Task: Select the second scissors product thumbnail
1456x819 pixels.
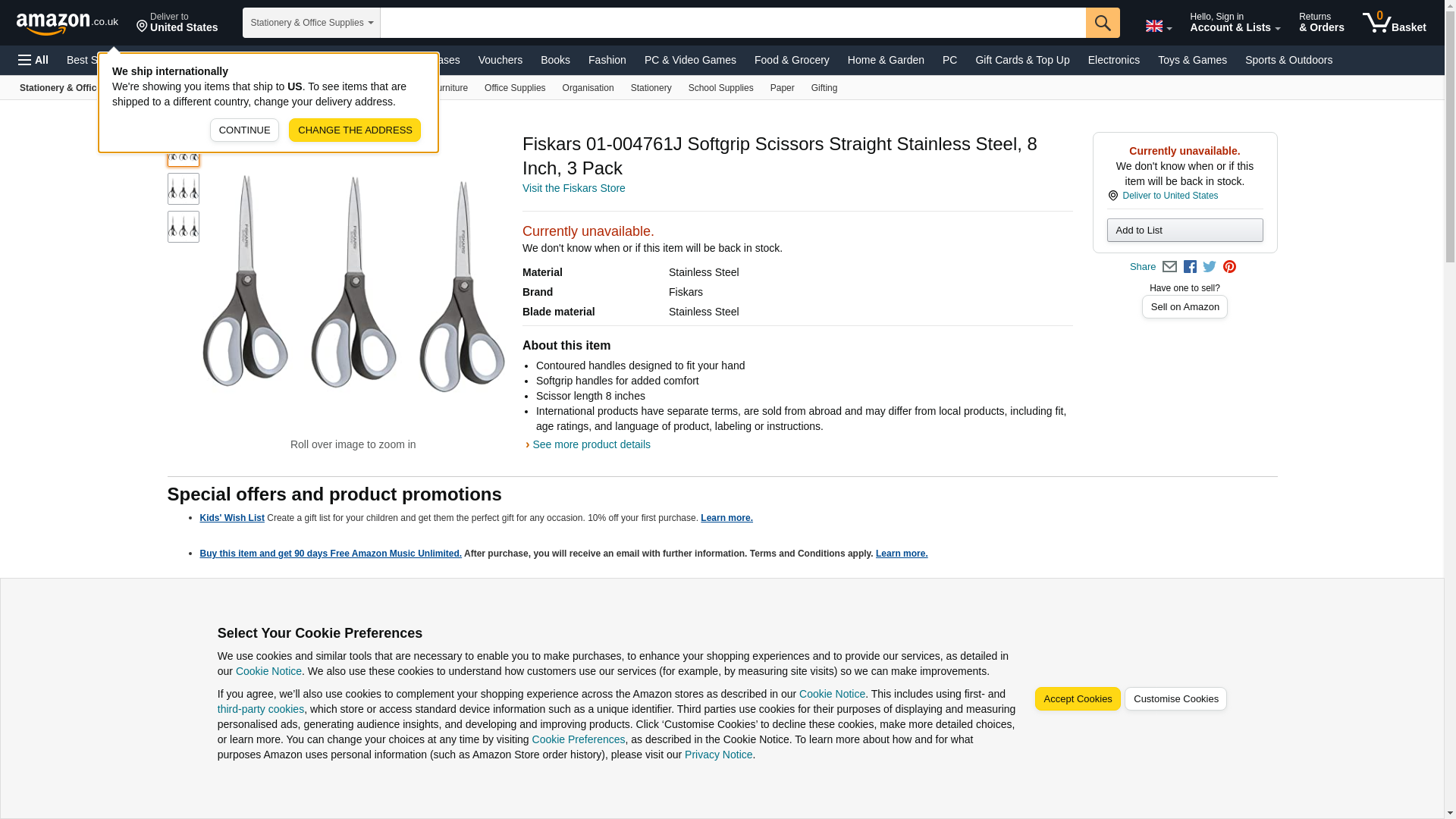Action: (x=184, y=189)
